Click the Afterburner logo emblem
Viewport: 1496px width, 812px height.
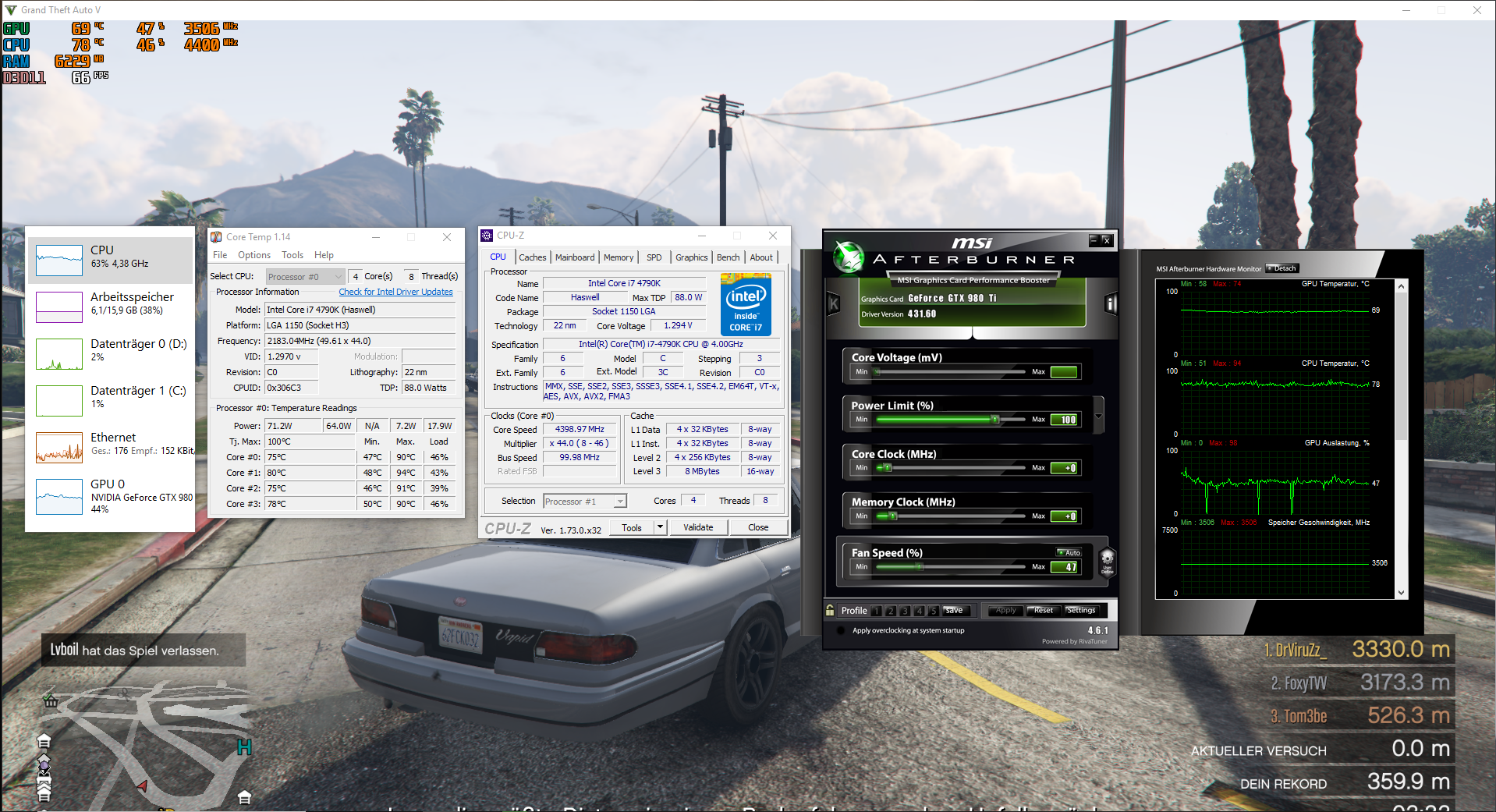pyautogui.click(x=848, y=256)
